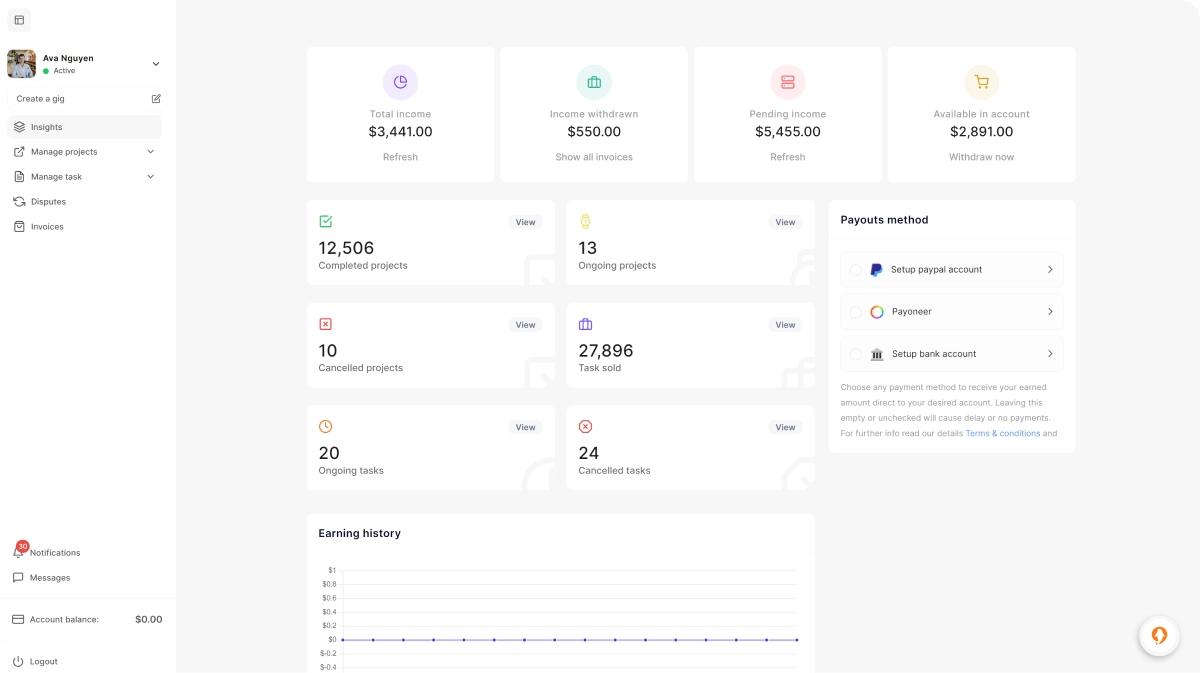Image resolution: width=1200 pixels, height=673 pixels.
Task: Click the Income withdrawn briefcase icon
Action: tap(594, 82)
